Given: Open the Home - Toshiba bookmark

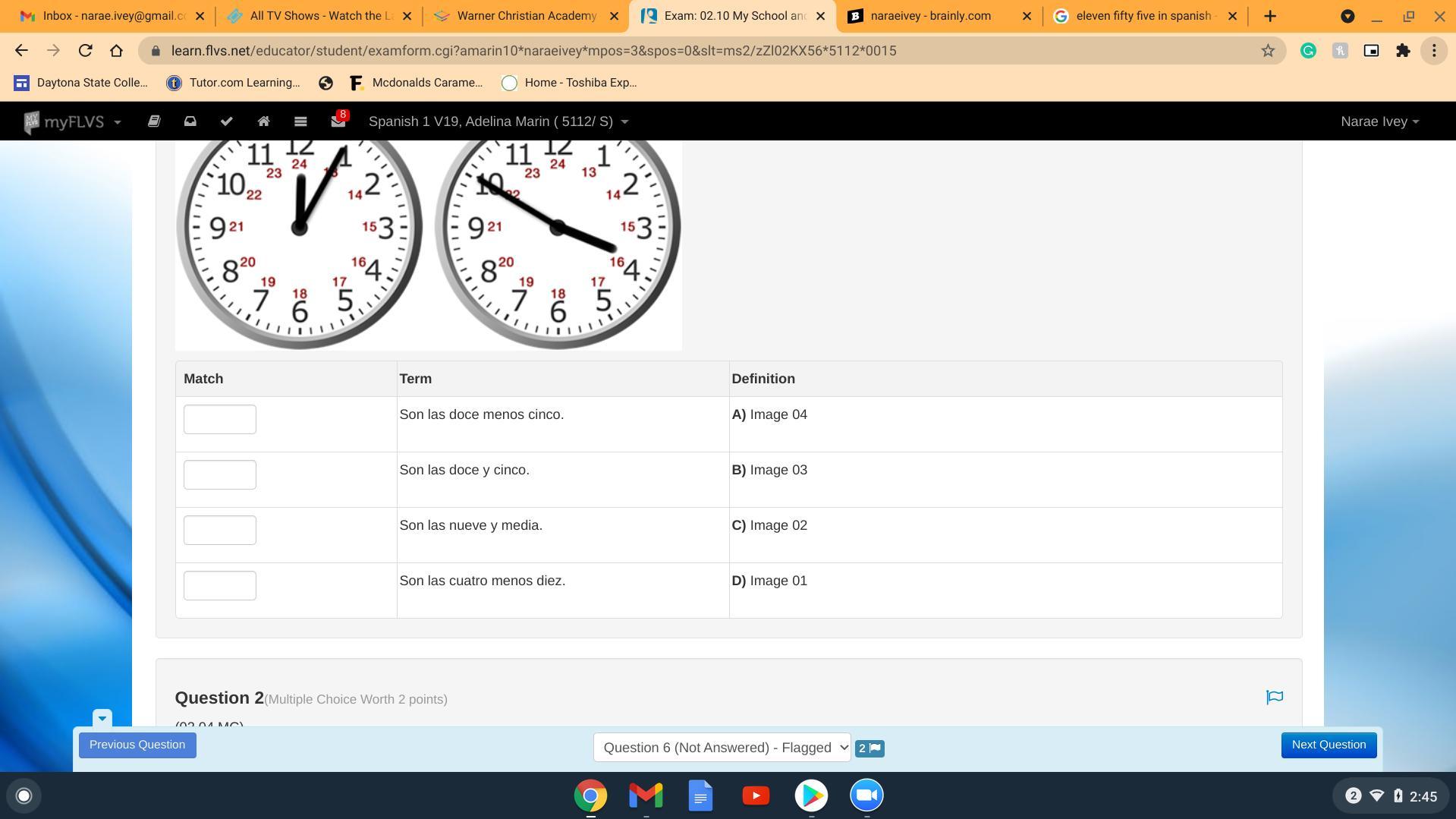Looking at the screenshot, I should point(569,83).
